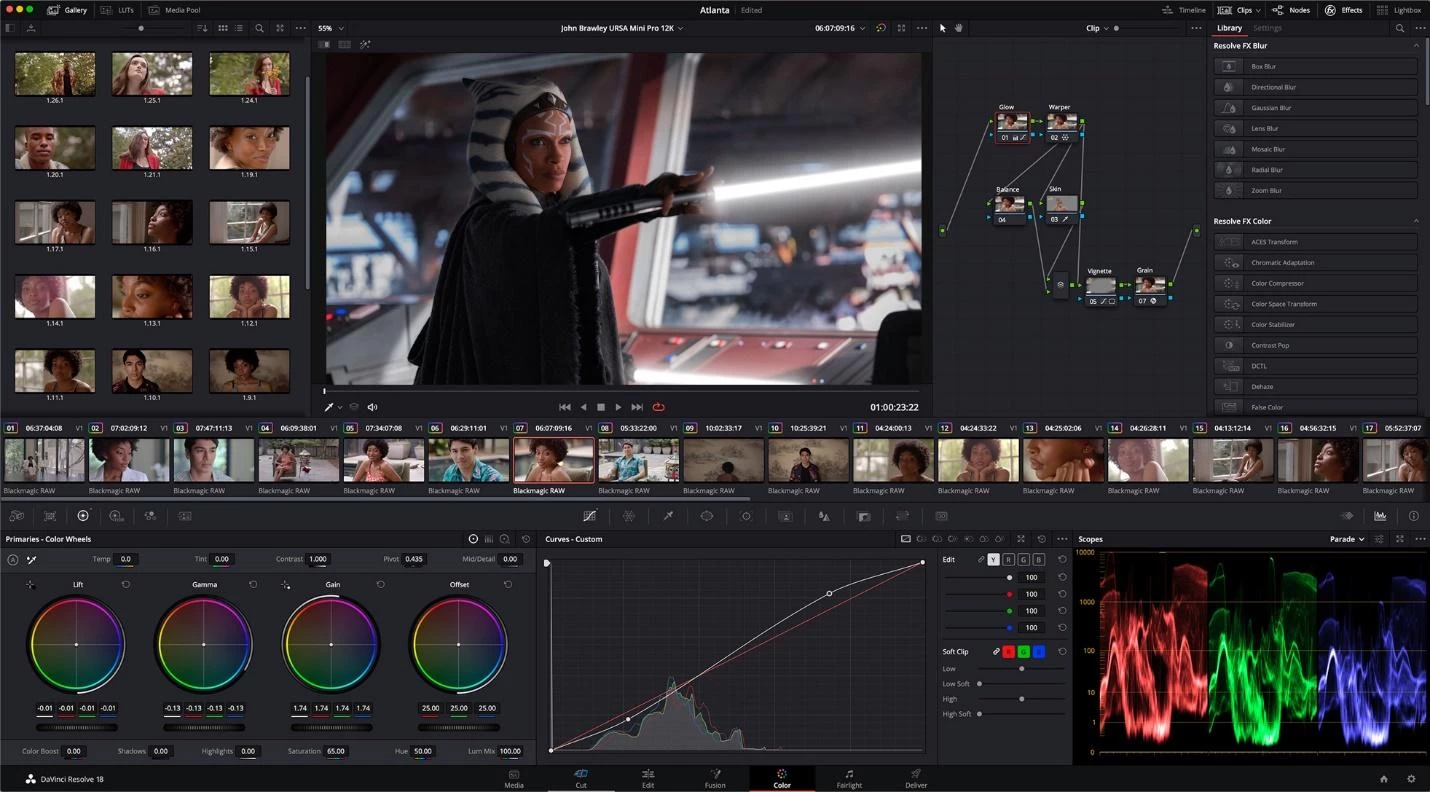Collapse the Resolve FX Color section
Image resolution: width=1430 pixels, height=792 pixels.
[x=1416, y=221]
